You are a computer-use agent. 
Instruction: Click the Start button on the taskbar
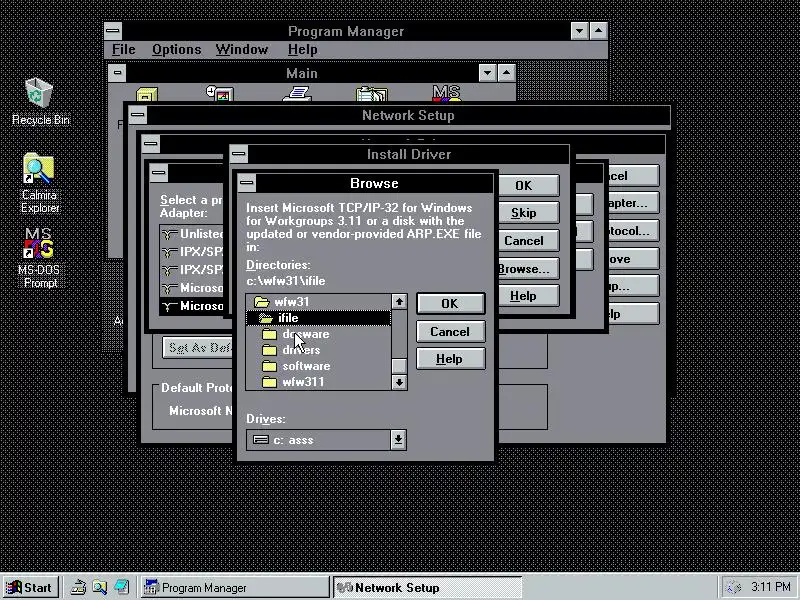(31, 587)
